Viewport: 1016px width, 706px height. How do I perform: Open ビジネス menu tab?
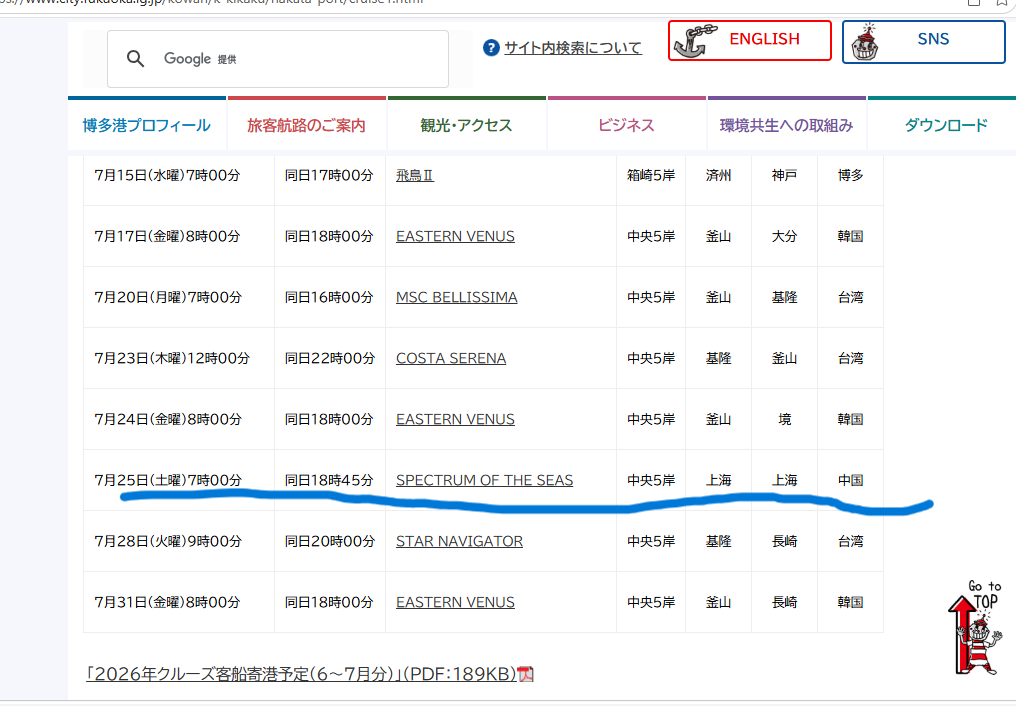point(627,125)
